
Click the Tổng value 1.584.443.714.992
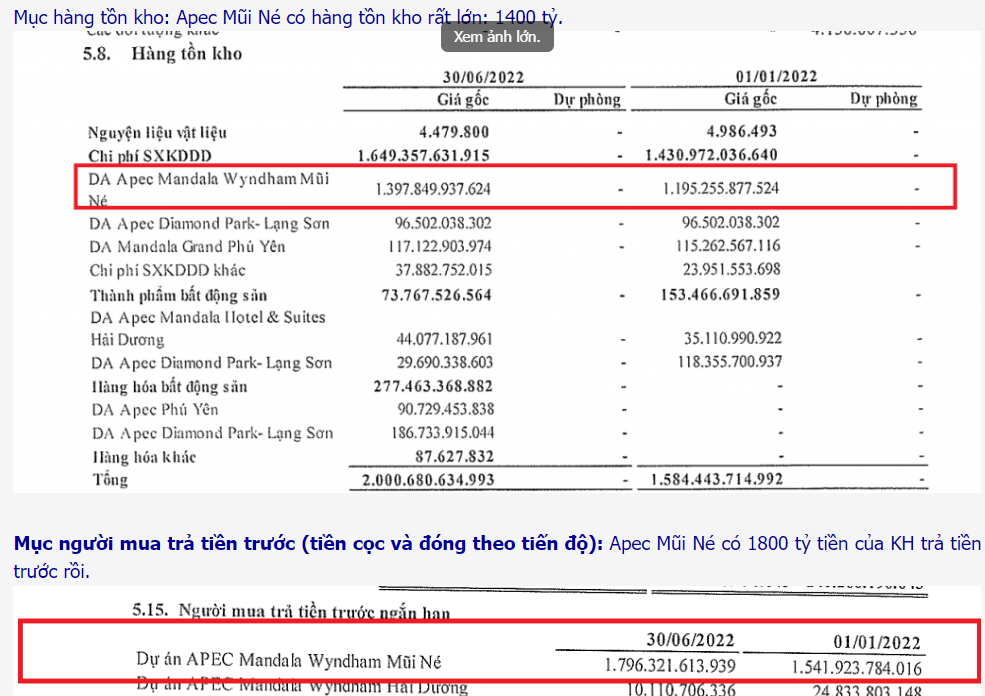pos(713,480)
